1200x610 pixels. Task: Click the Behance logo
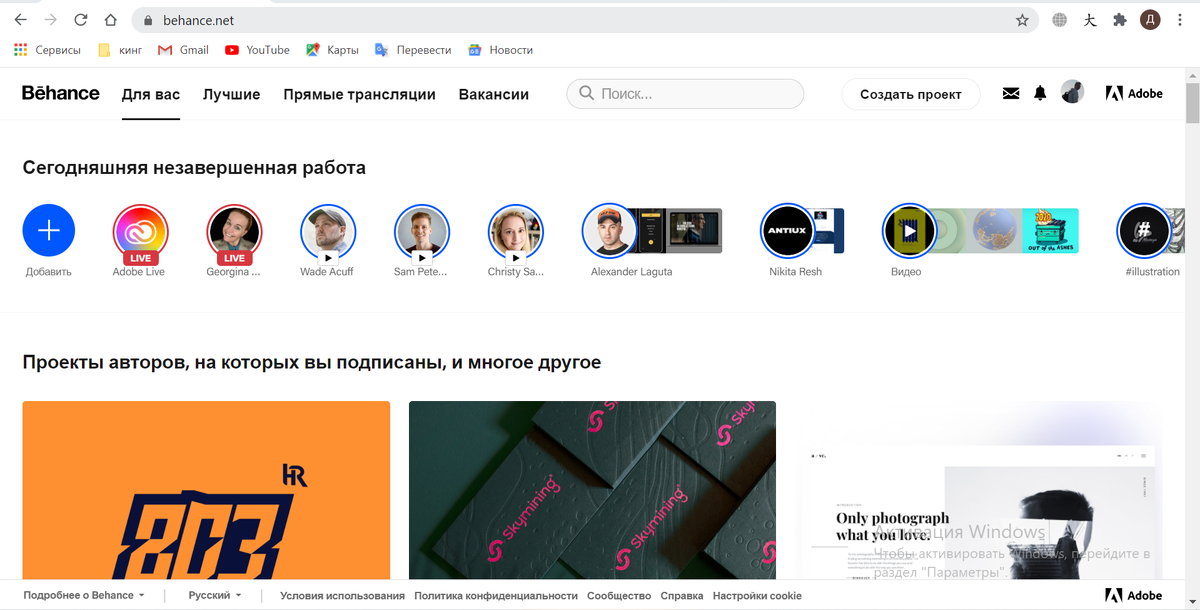point(60,93)
